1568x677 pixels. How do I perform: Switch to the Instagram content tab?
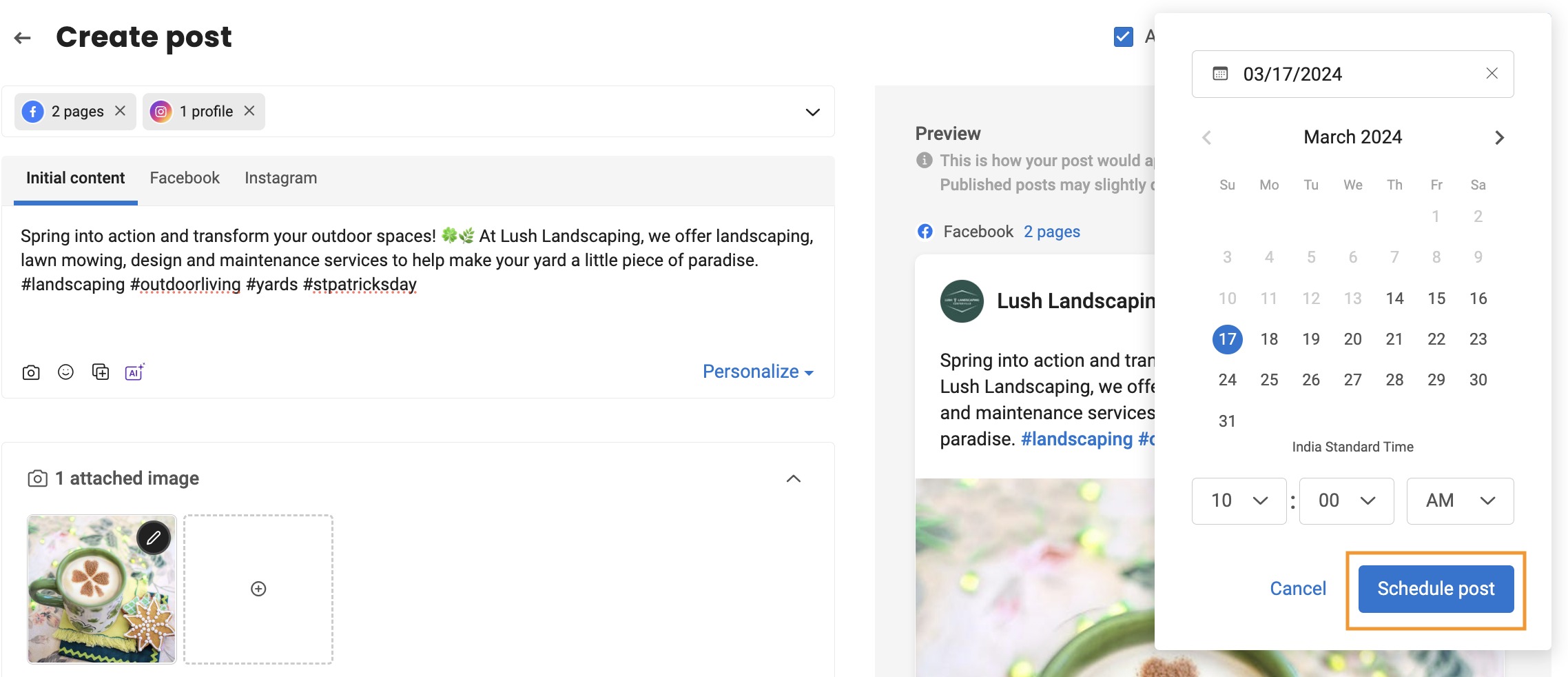tap(280, 178)
